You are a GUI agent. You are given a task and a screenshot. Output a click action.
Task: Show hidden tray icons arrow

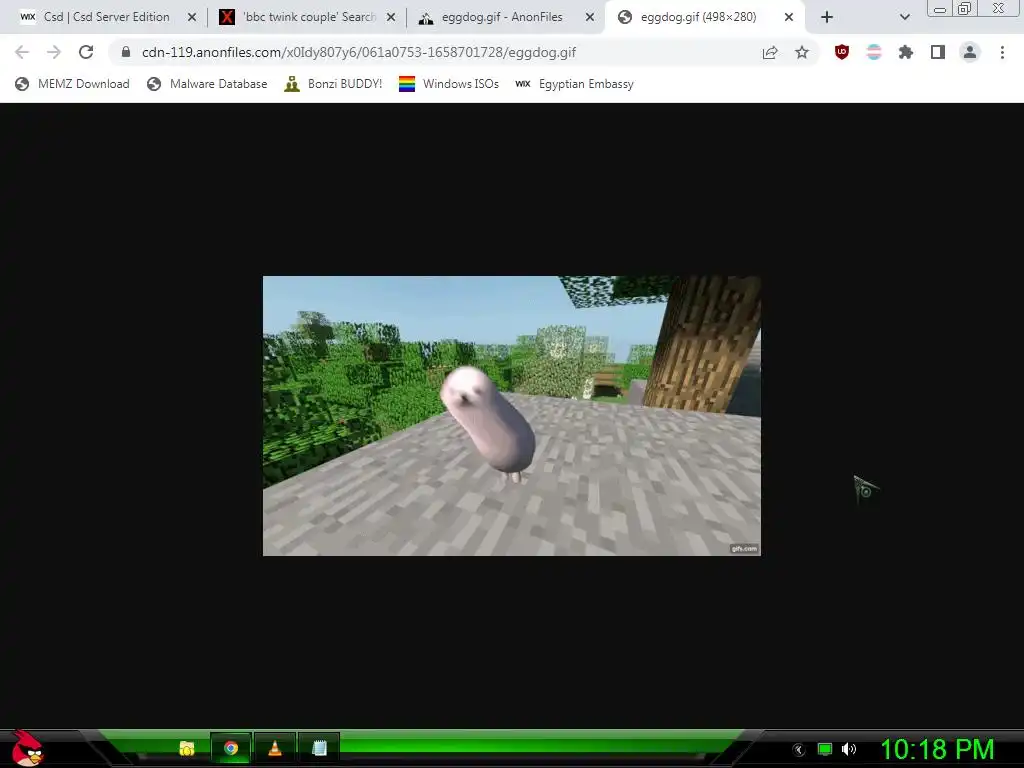coord(799,750)
